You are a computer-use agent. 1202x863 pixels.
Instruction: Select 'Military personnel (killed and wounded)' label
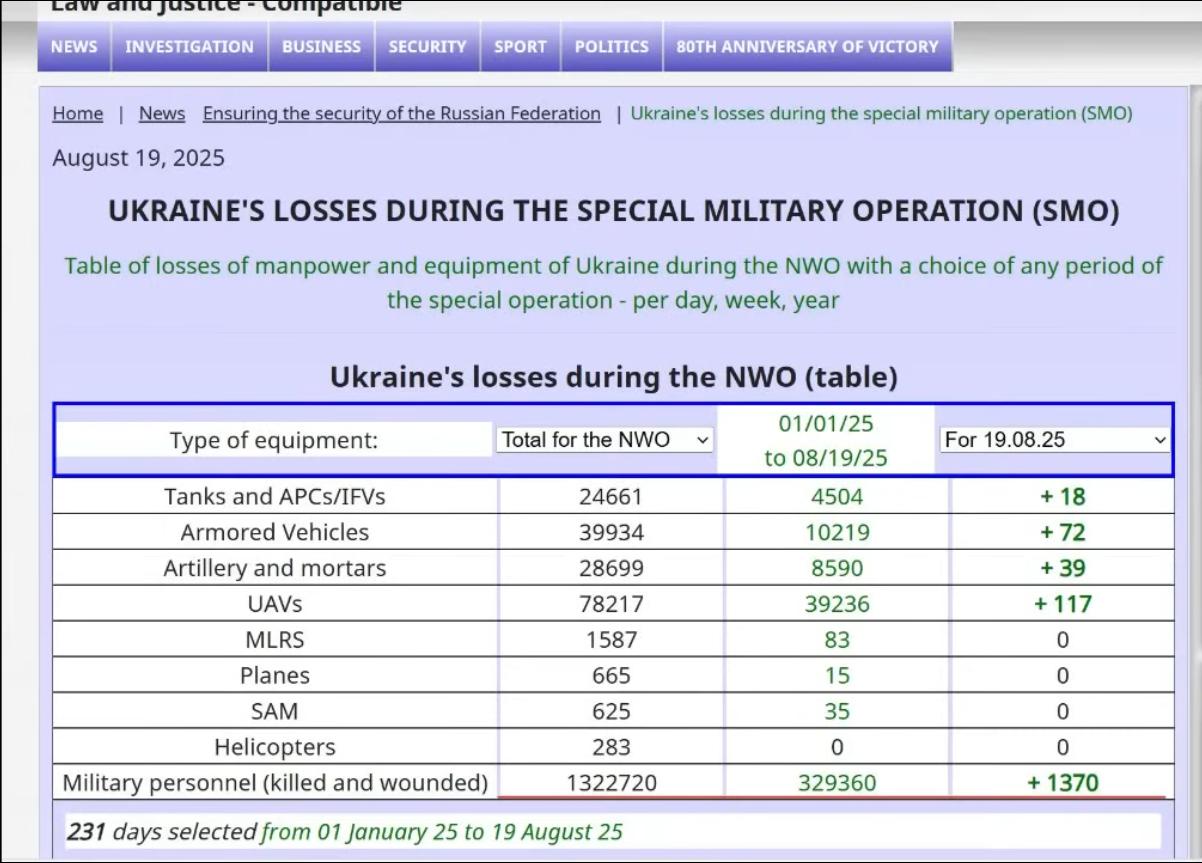click(x=275, y=782)
